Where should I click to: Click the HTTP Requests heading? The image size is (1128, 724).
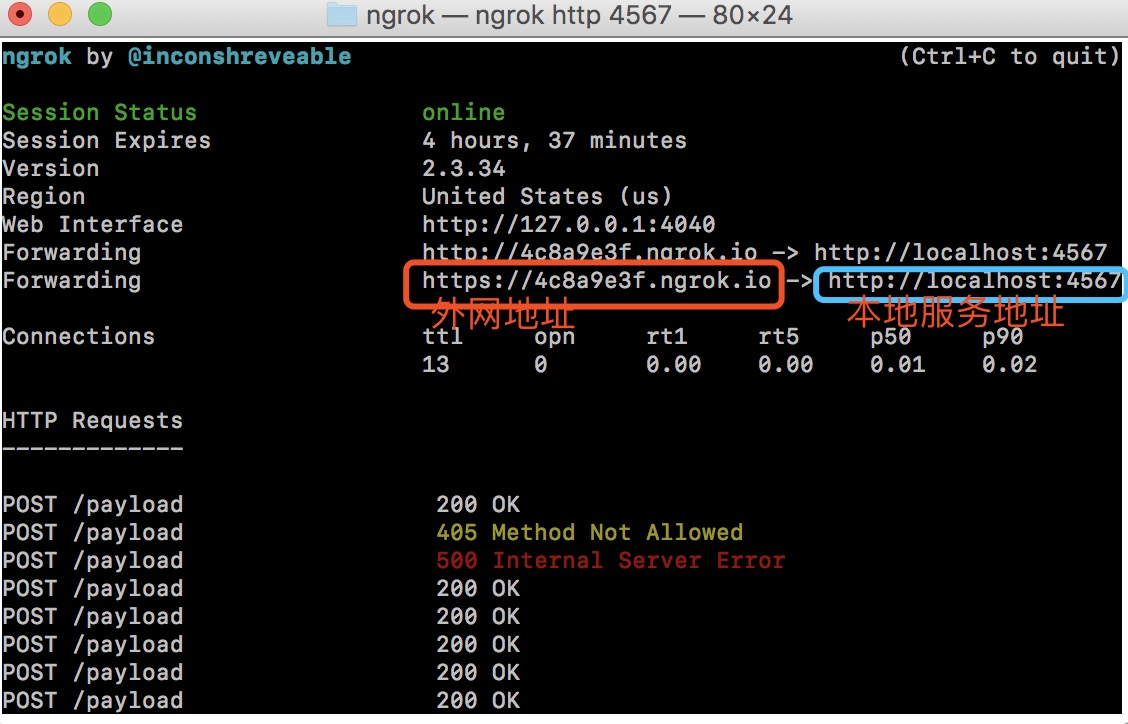pos(92,421)
